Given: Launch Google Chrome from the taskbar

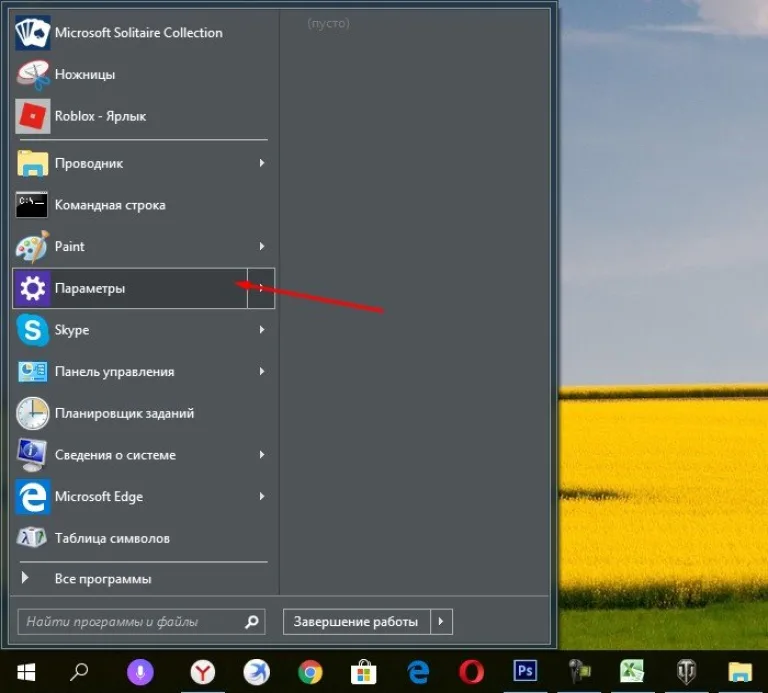Looking at the screenshot, I should pyautogui.click(x=311, y=672).
